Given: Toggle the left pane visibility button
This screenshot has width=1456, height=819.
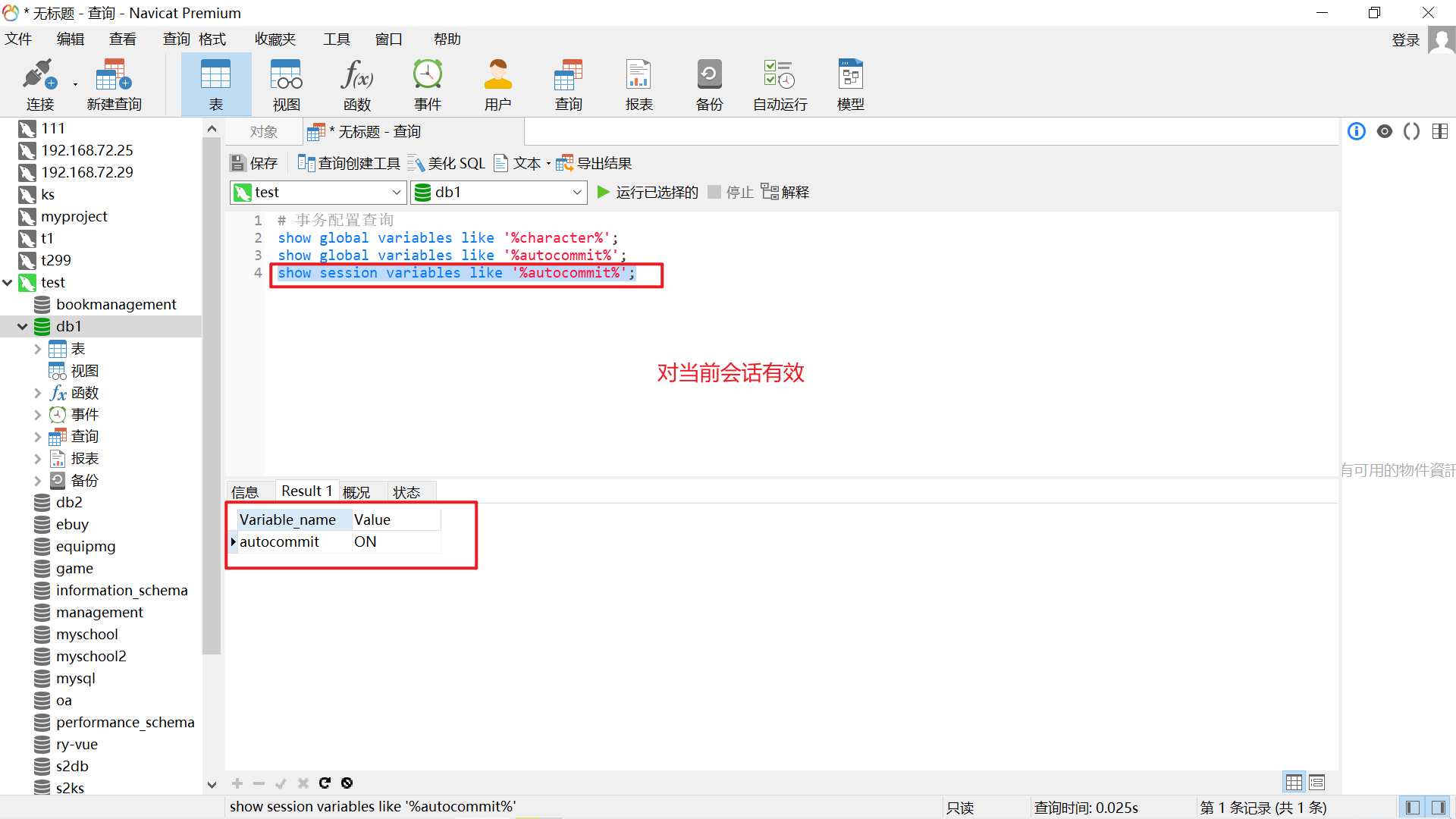Looking at the screenshot, I should (x=1412, y=808).
